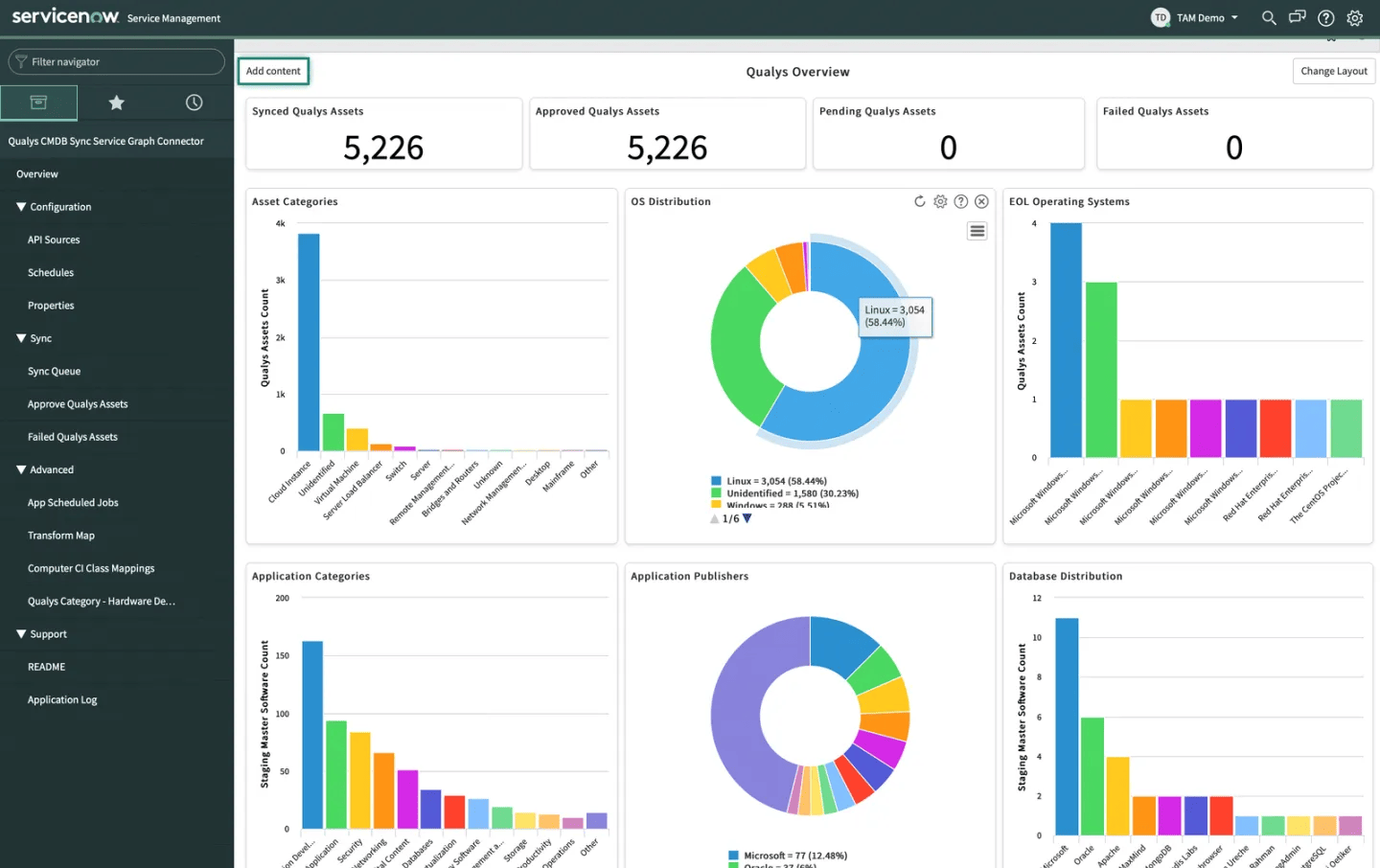Switch to the History clock tab
The image size is (1380, 868).
point(194,103)
